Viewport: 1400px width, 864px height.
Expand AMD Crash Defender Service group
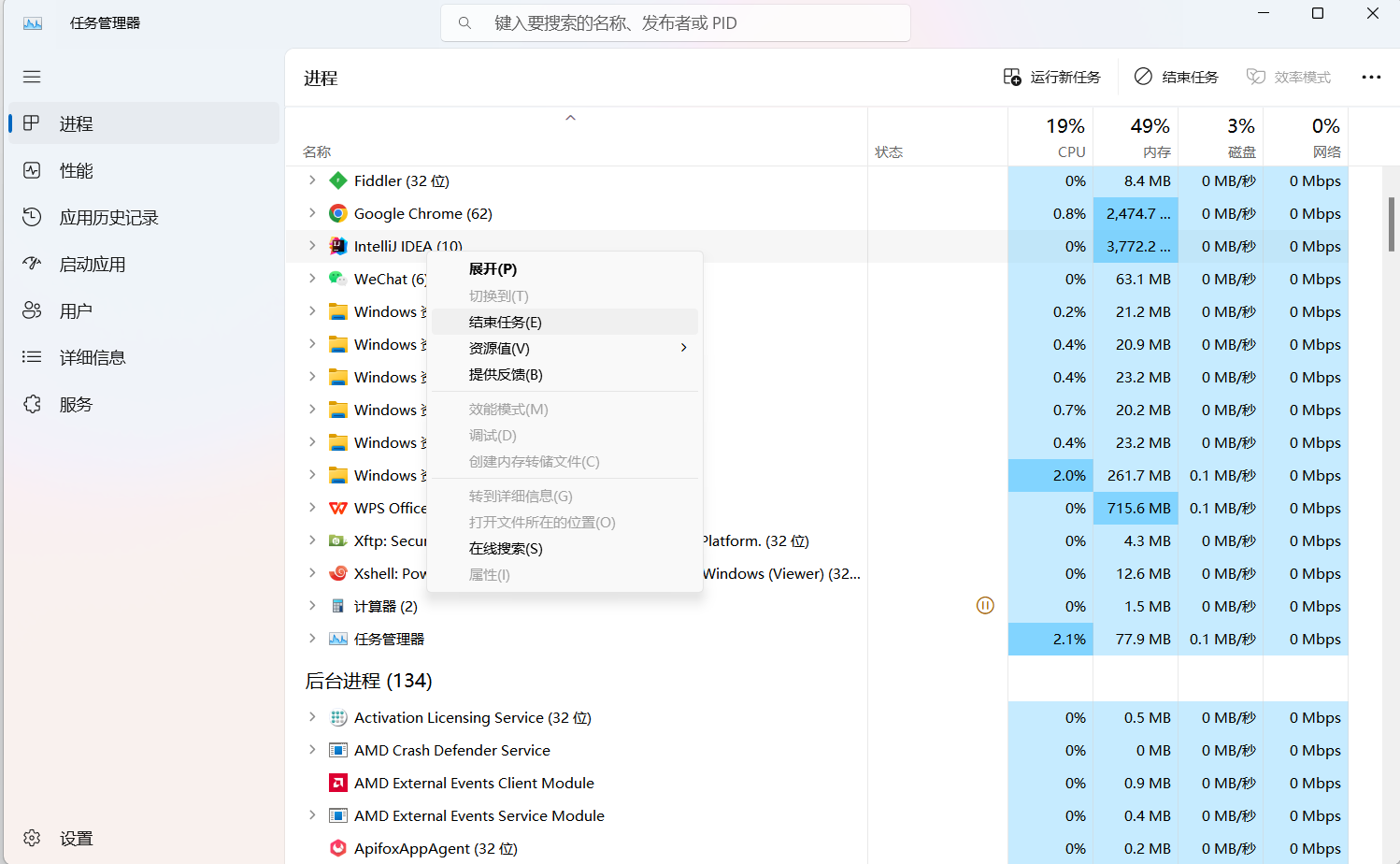tap(312, 750)
